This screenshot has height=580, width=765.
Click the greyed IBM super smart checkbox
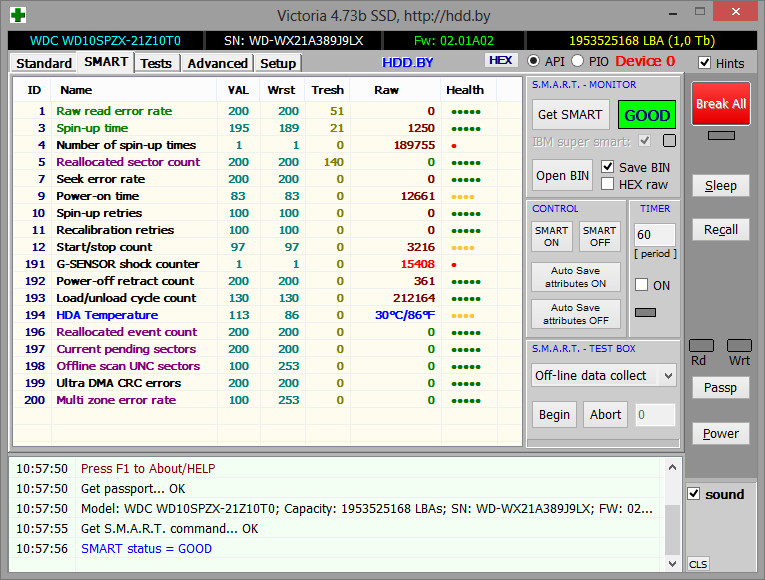645,141
